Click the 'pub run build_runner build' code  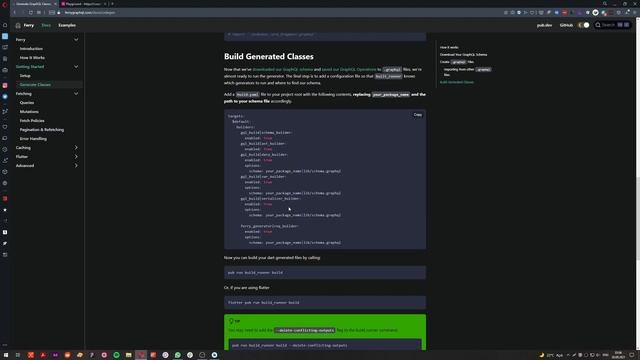pos(255,273)
